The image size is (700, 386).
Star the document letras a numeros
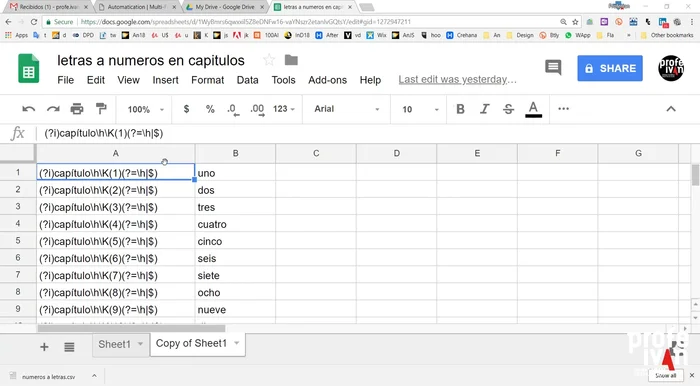[269, 60]
